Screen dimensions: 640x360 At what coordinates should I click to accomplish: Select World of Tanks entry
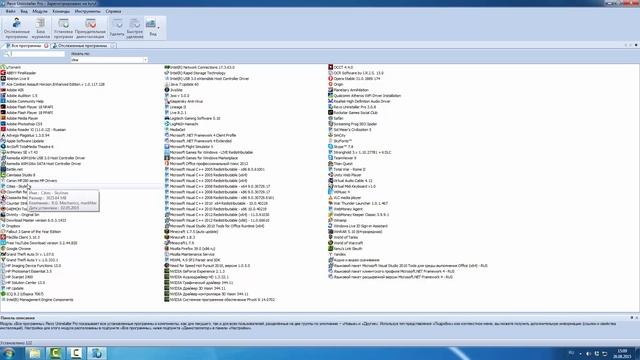pyautogui.click(x=343, y=237)
